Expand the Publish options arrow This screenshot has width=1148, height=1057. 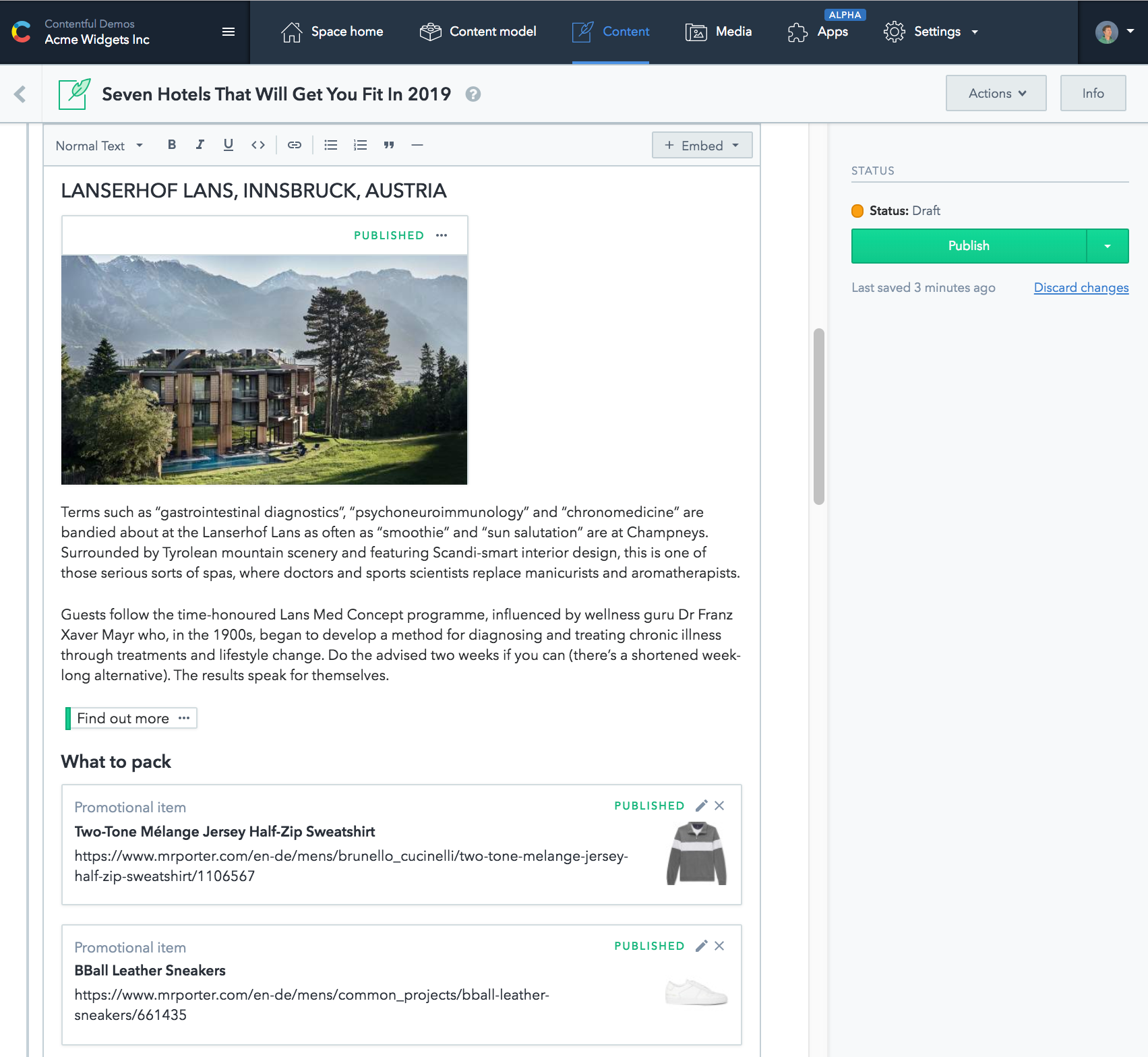[1108, 246]
